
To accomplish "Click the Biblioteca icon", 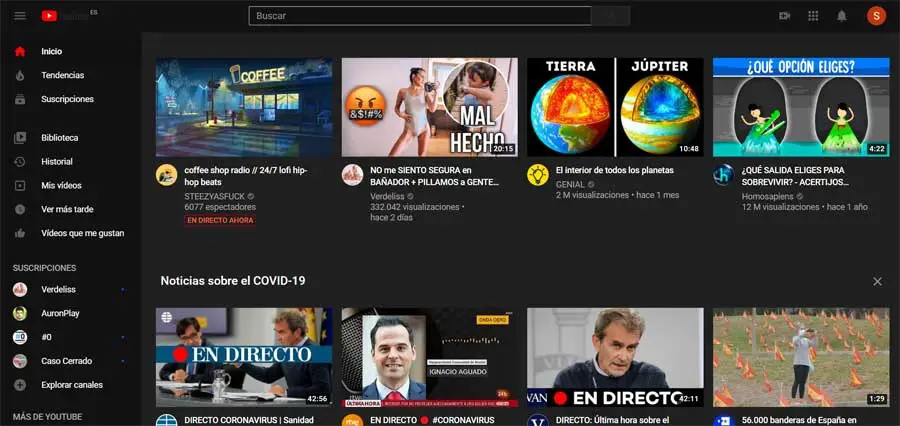I will (x=20, y=138).
